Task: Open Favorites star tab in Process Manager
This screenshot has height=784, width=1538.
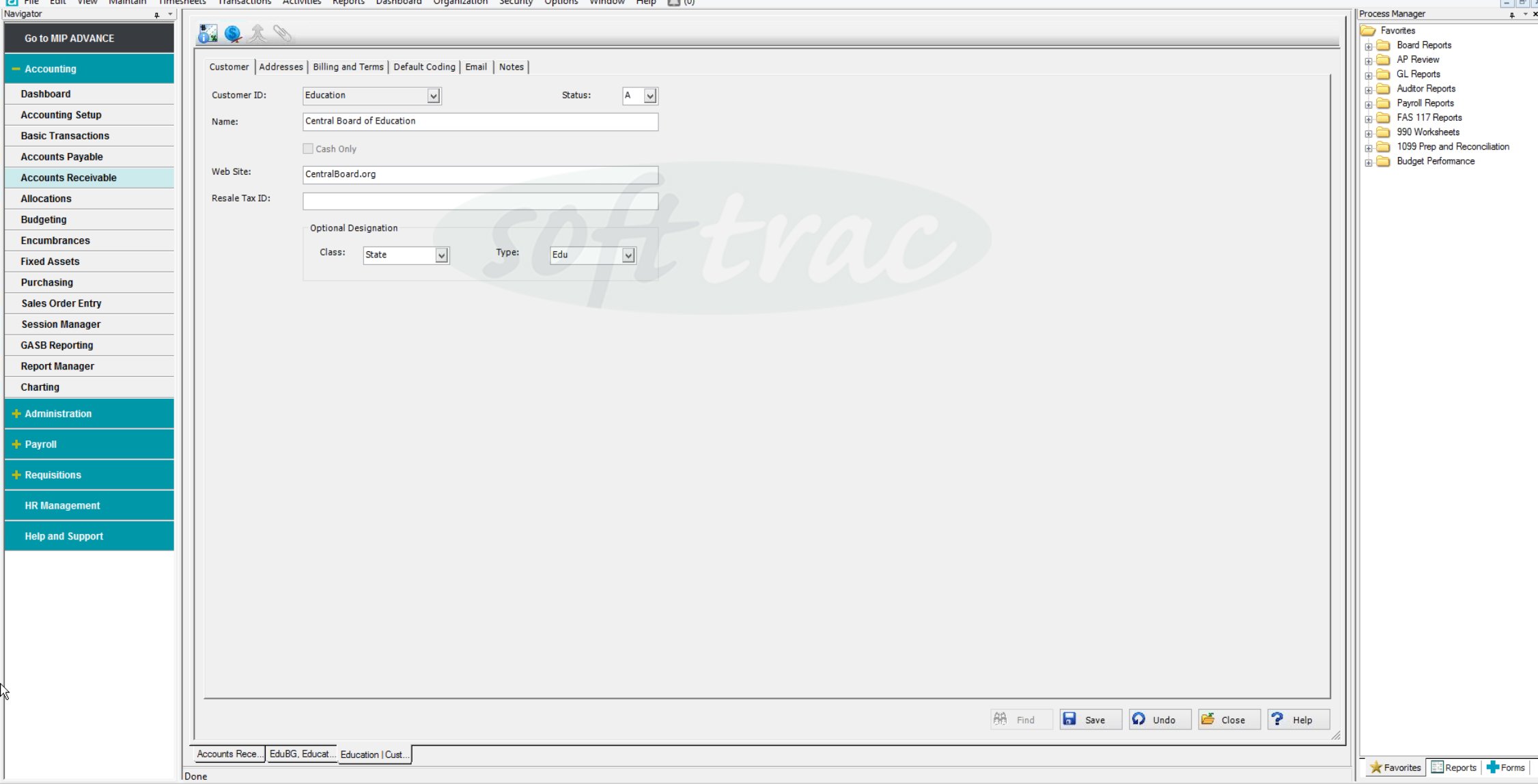Action: pos(1395,768)
